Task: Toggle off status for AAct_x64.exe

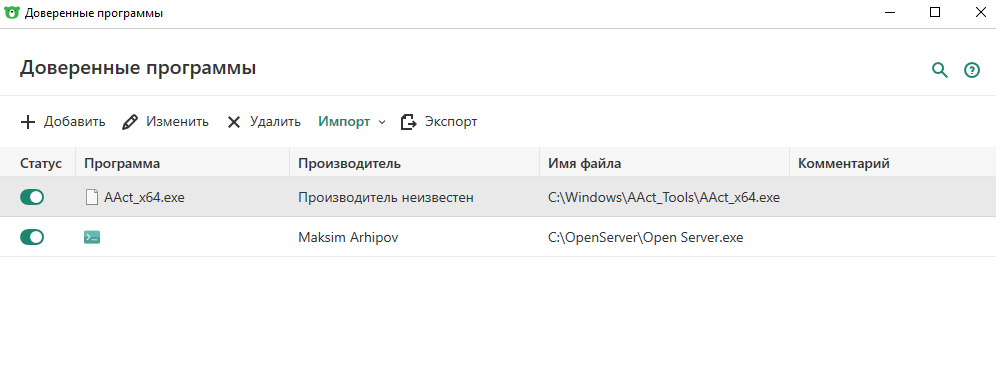Action: pyautogui.click(x=32, y=198)
